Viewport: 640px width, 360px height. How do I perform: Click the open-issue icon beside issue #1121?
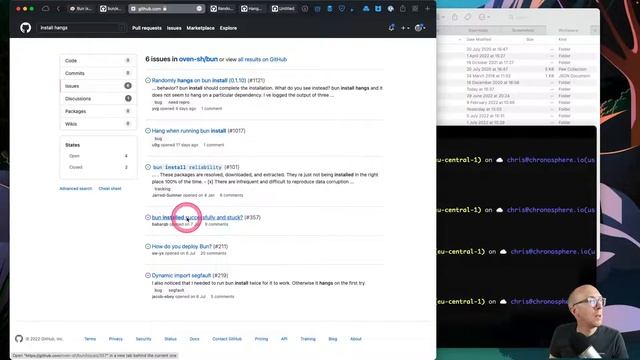(x=148, y=80)
